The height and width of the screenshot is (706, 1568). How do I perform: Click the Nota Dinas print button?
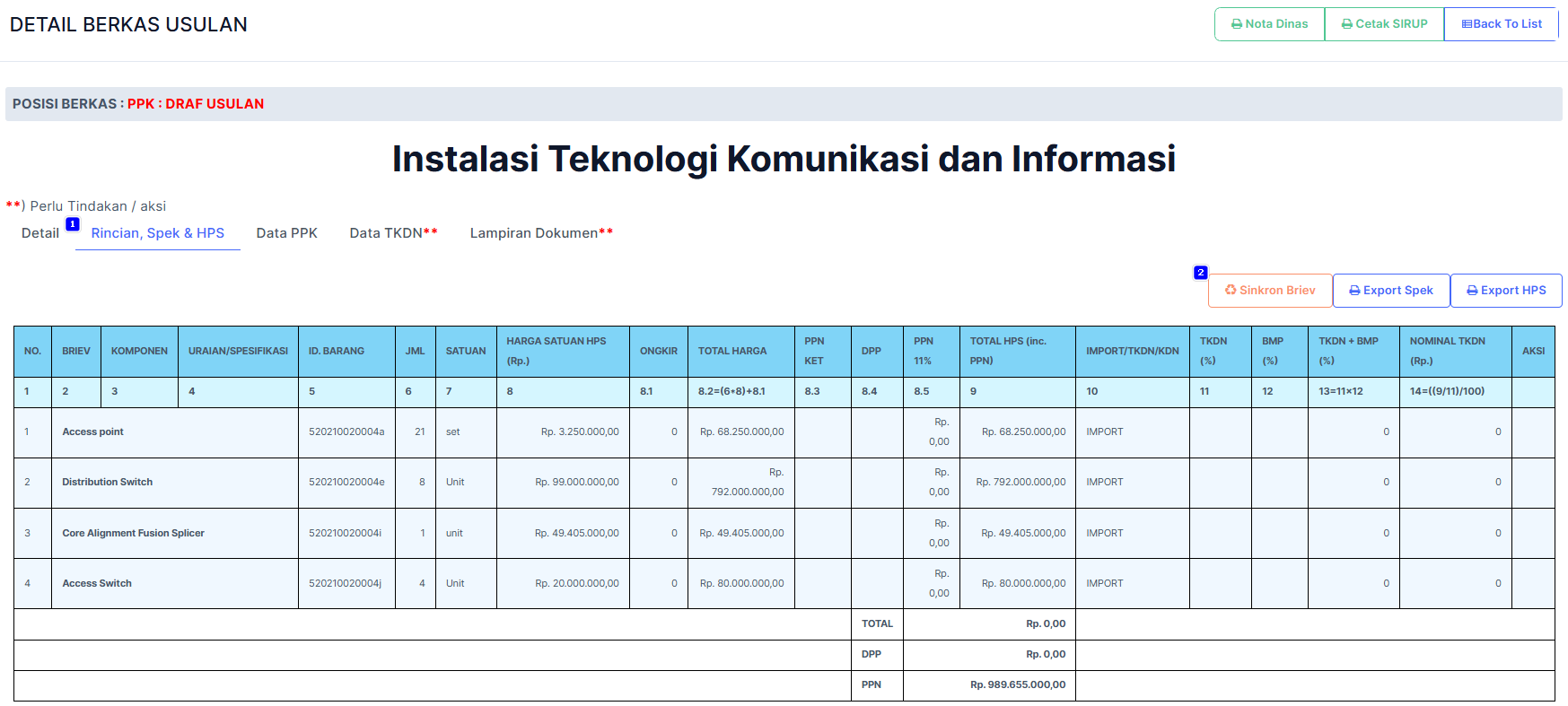(1269, 24)
